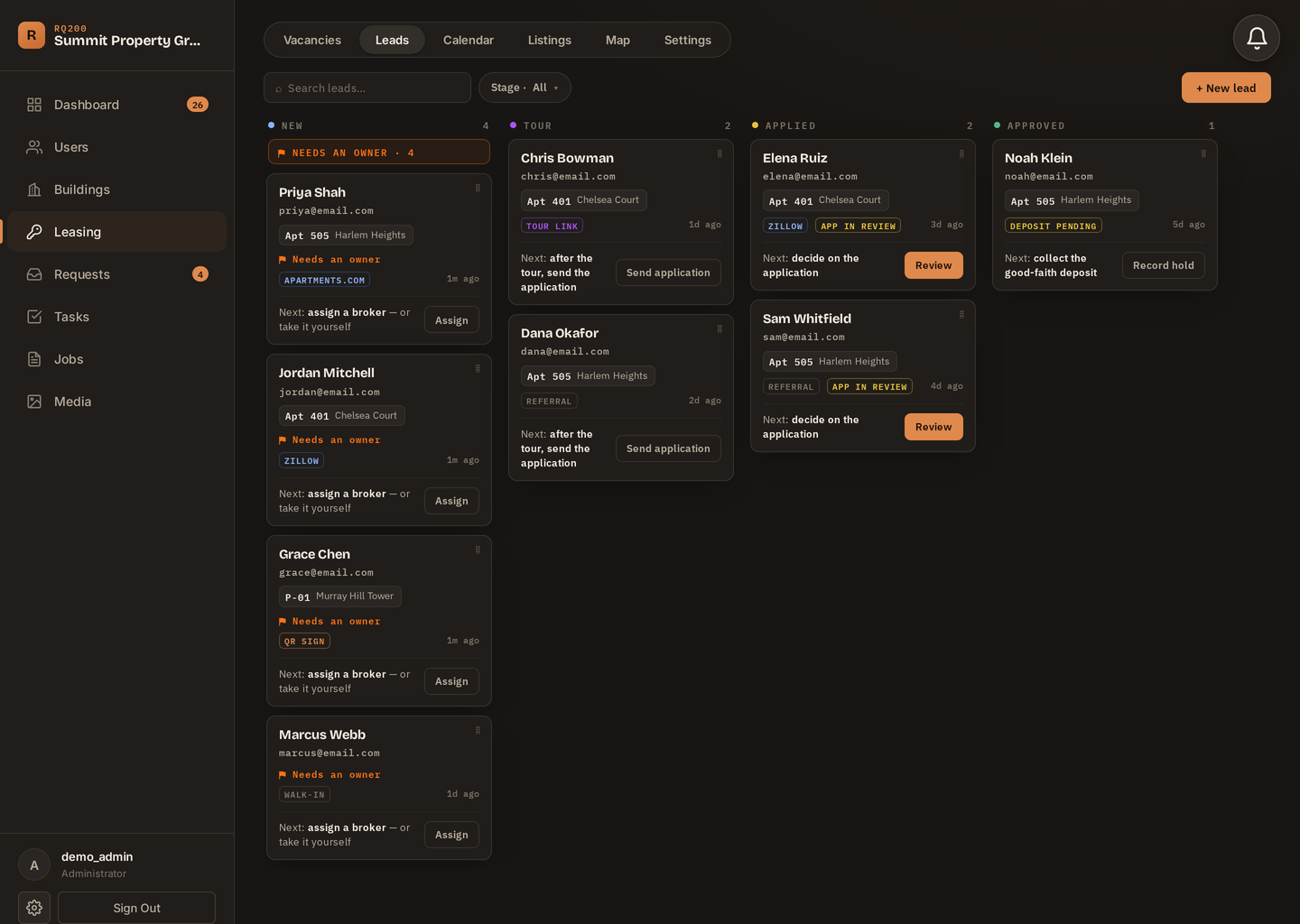
Task: Click the flag icon in Needs an Owner banner
Action: tap(282, 153)
